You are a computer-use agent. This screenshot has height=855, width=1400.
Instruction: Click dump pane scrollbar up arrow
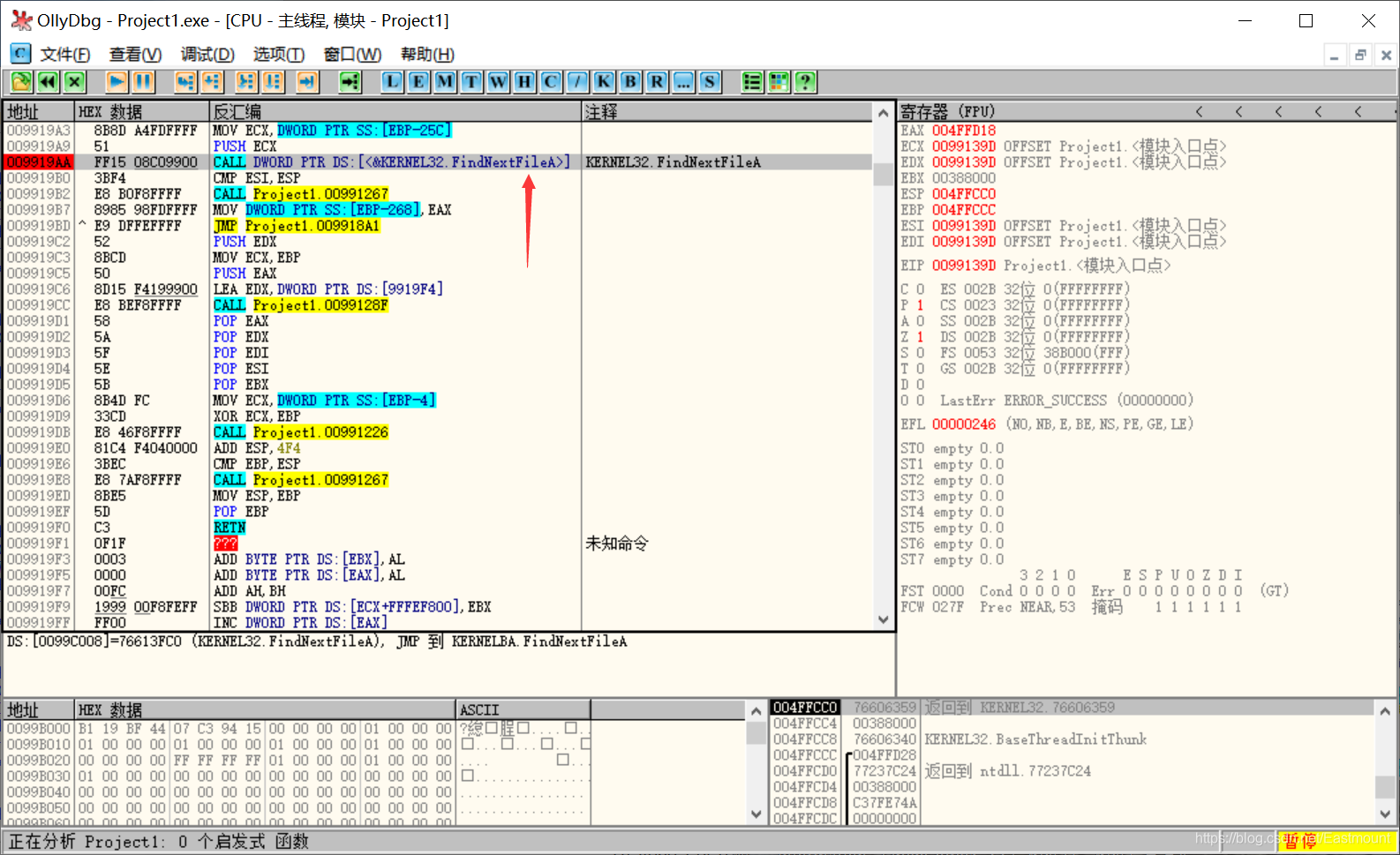(756, 710)
